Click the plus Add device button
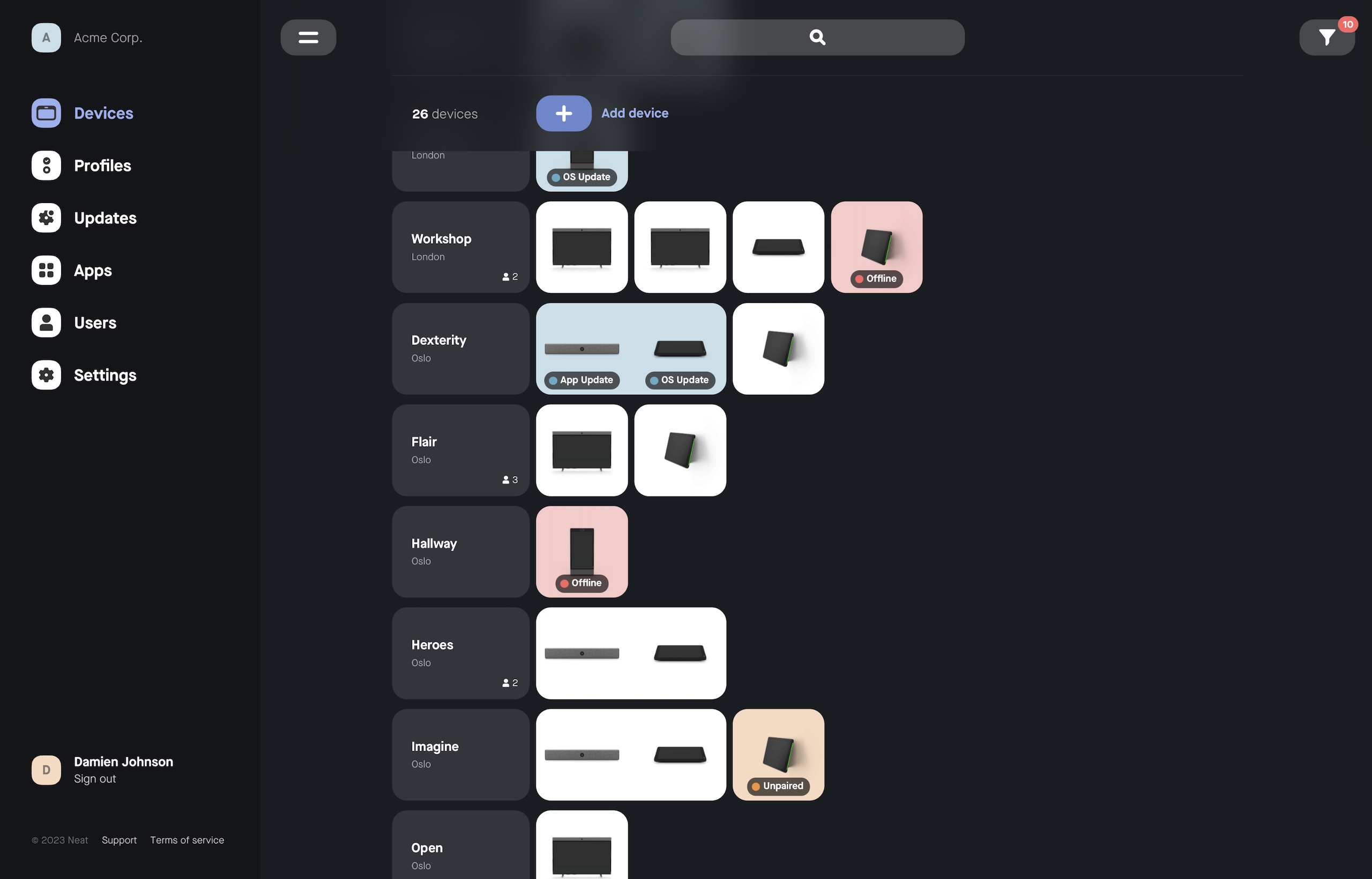This screenshot has height=879, width=1372. click(x=563, y=114)
